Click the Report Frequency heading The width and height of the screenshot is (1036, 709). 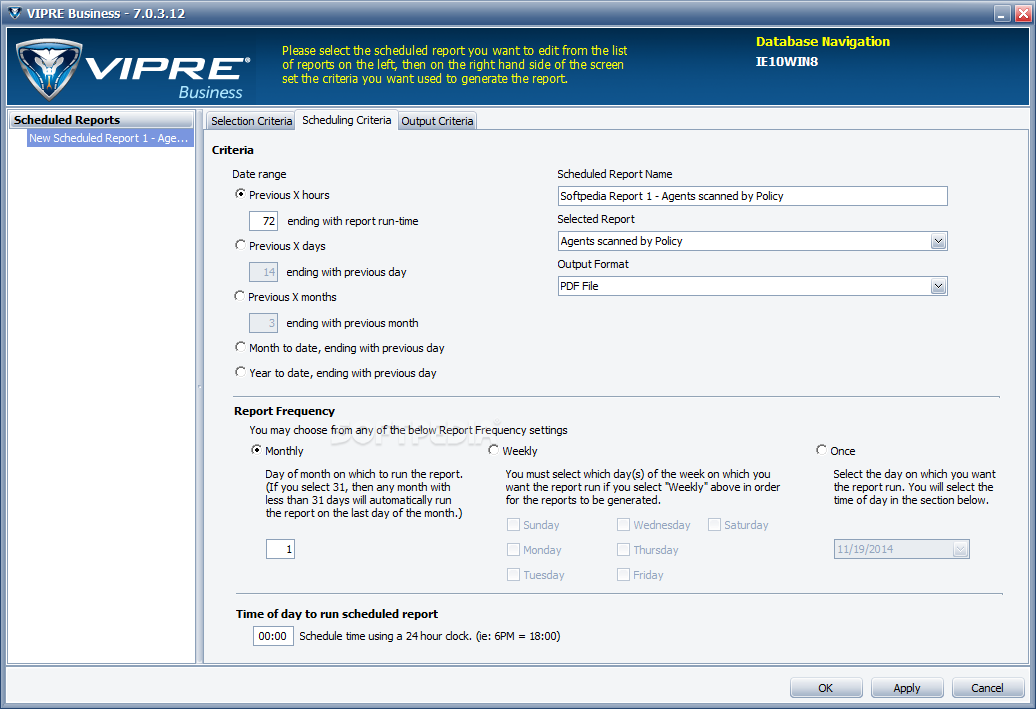click(284, 411)
